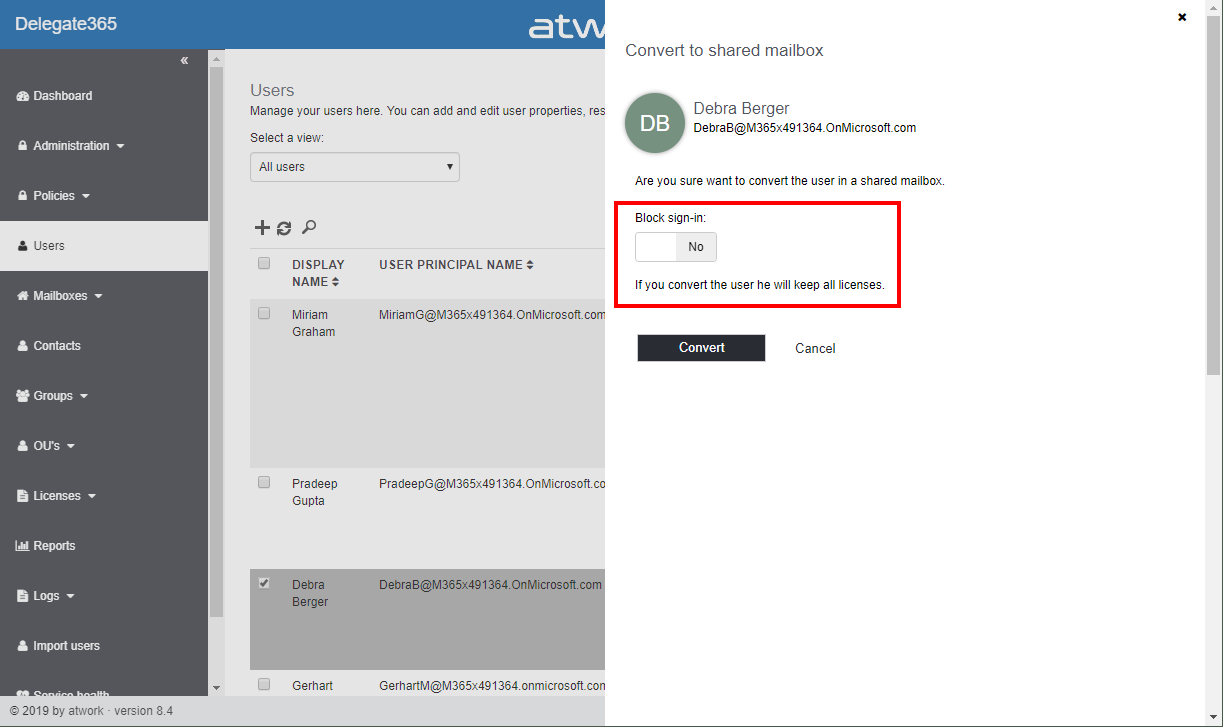The height and width of the screenshot is (727, 1223).
Task: Click the Mailboxes home icon
Action: [x=23, y=296]
